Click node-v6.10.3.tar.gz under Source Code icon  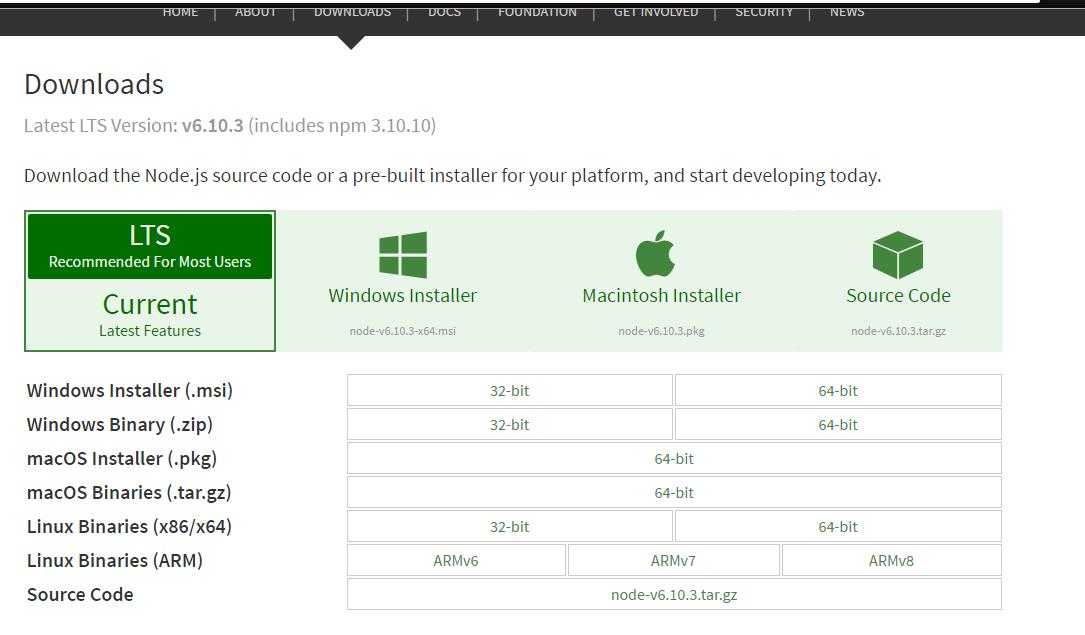[x=898, y=331]
